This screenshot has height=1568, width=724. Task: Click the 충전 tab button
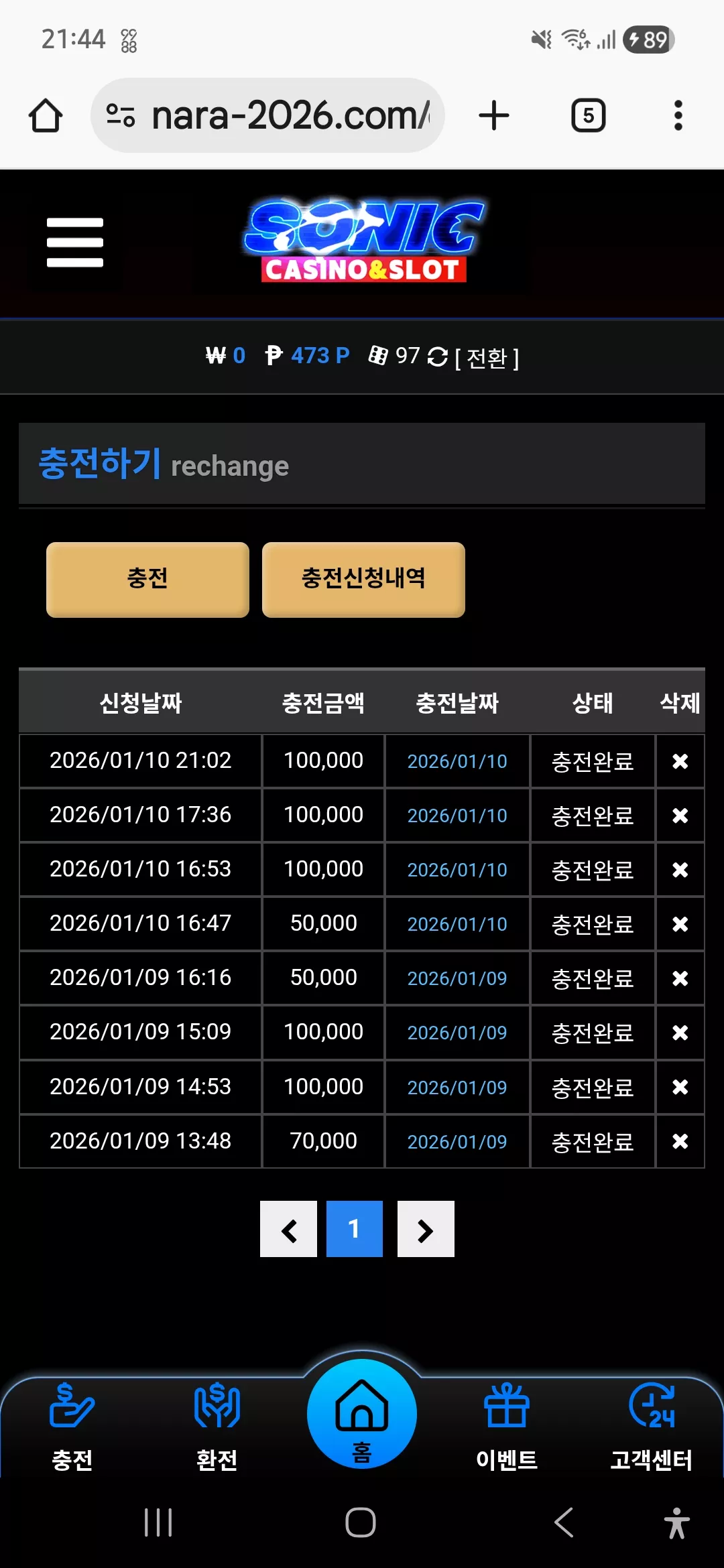(147, 580)
